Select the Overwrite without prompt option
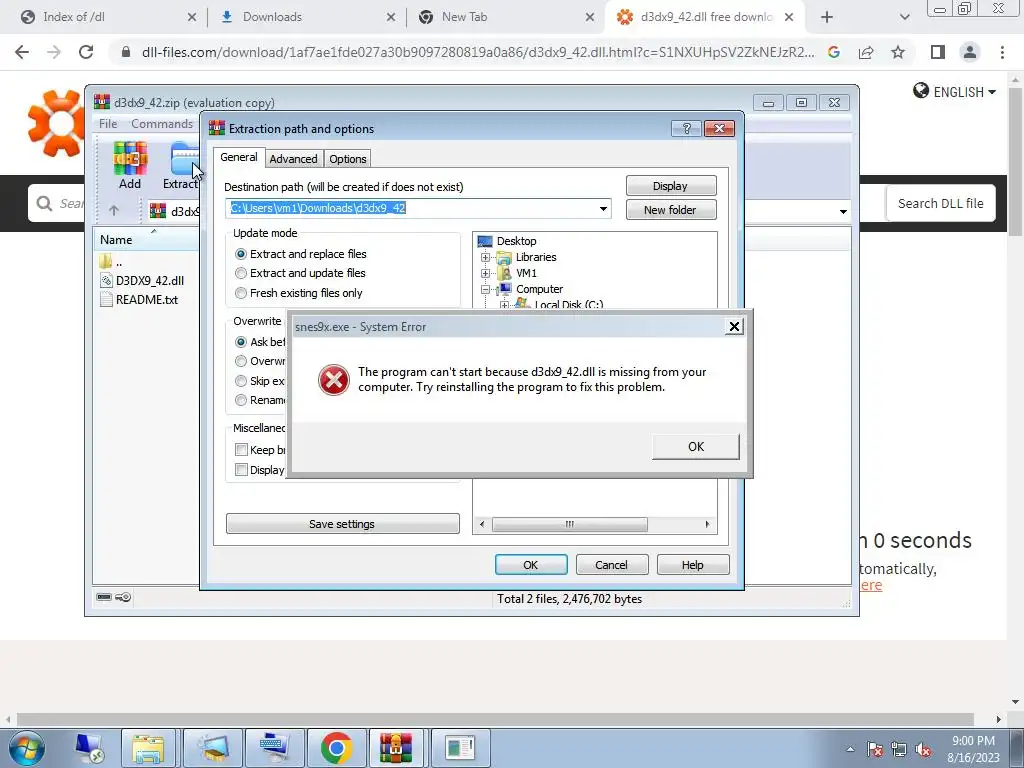The width and height of the screenshot is (1024, 768). coord(241,361)
